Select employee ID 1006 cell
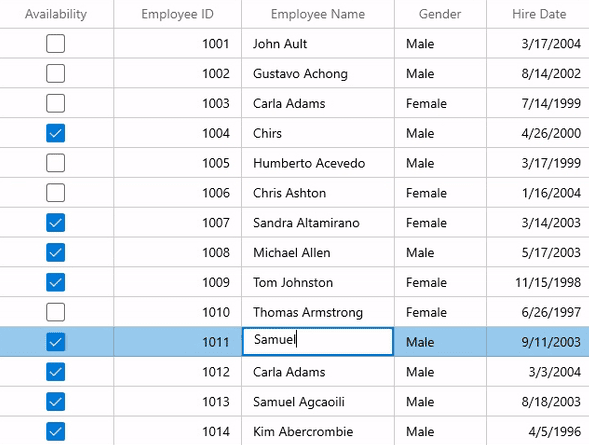 [x=177, y=193]
